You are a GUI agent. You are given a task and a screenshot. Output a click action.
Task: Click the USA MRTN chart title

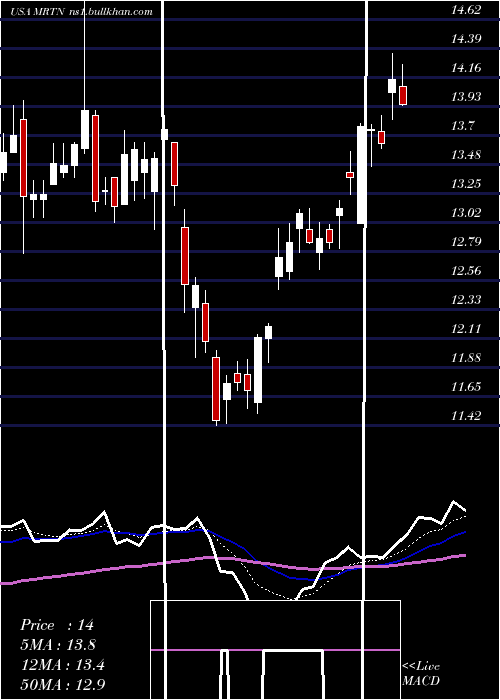tap(38, 12)
